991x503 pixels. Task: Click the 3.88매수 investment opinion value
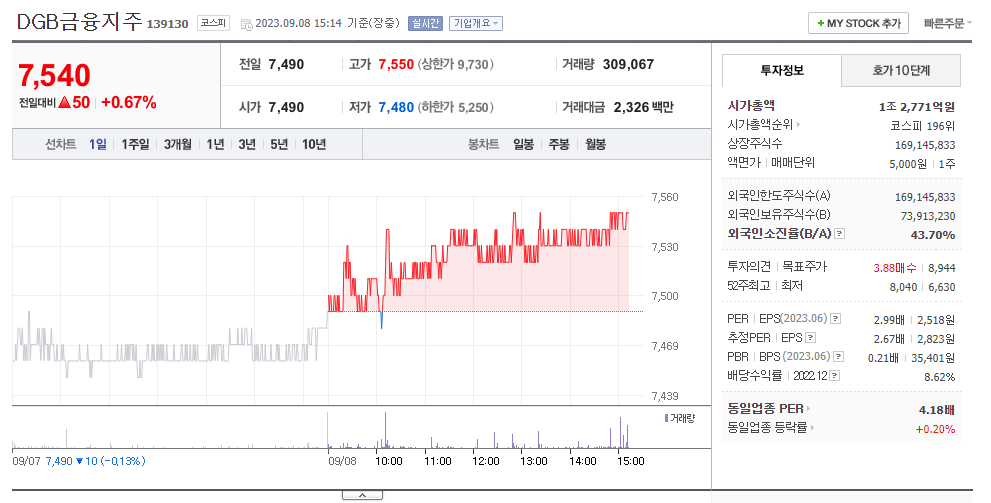coord(894,268)
